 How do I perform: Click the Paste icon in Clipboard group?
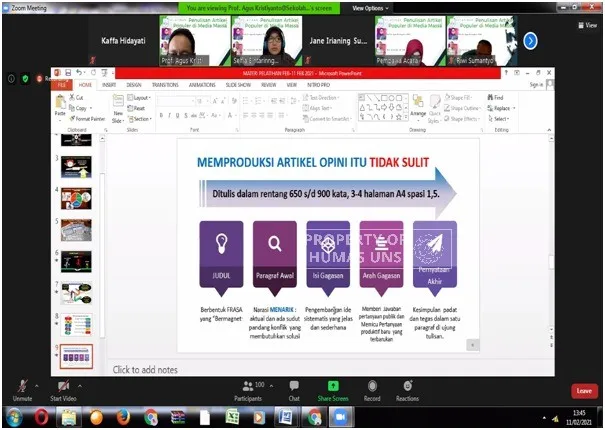[59, 105]
